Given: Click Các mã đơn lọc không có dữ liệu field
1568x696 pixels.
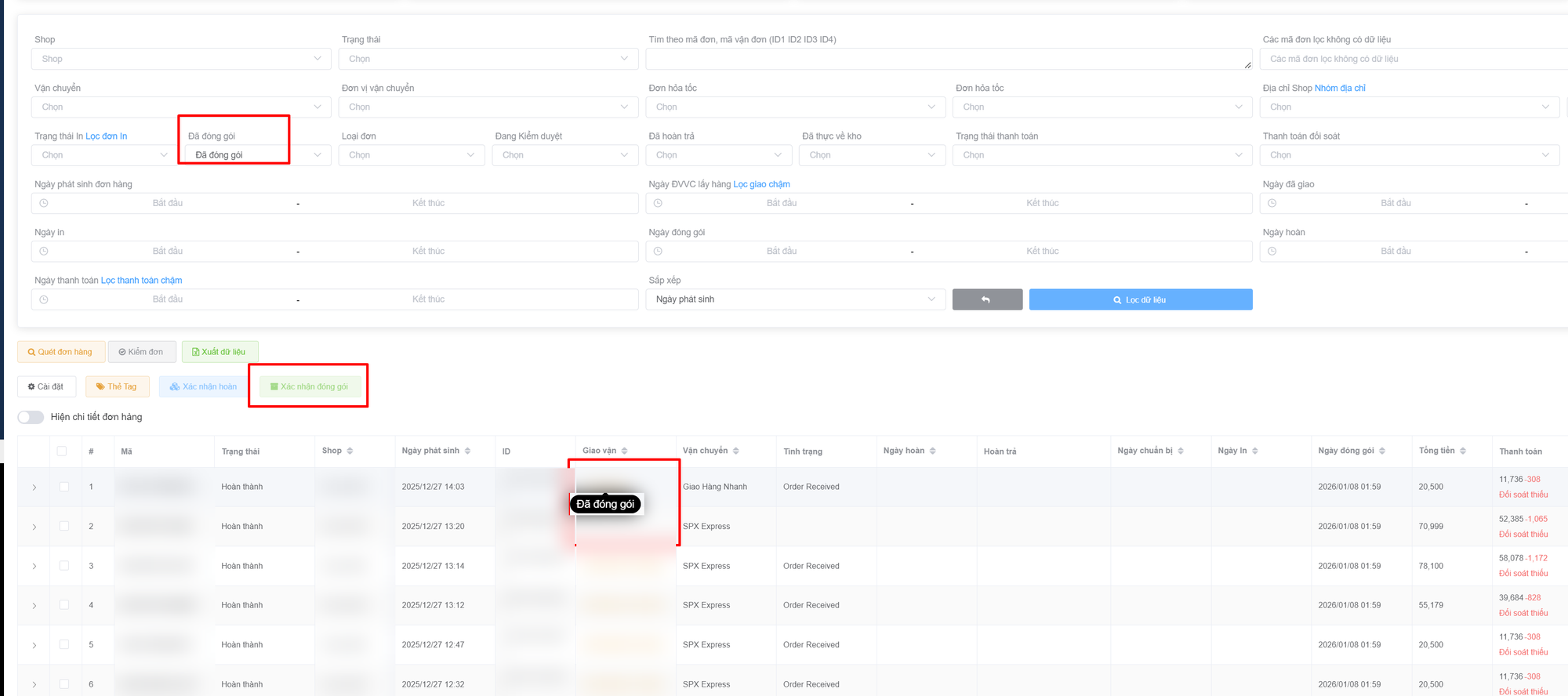Looking at the screenshot, I should pyautogui.click(x=1414, y=59).
